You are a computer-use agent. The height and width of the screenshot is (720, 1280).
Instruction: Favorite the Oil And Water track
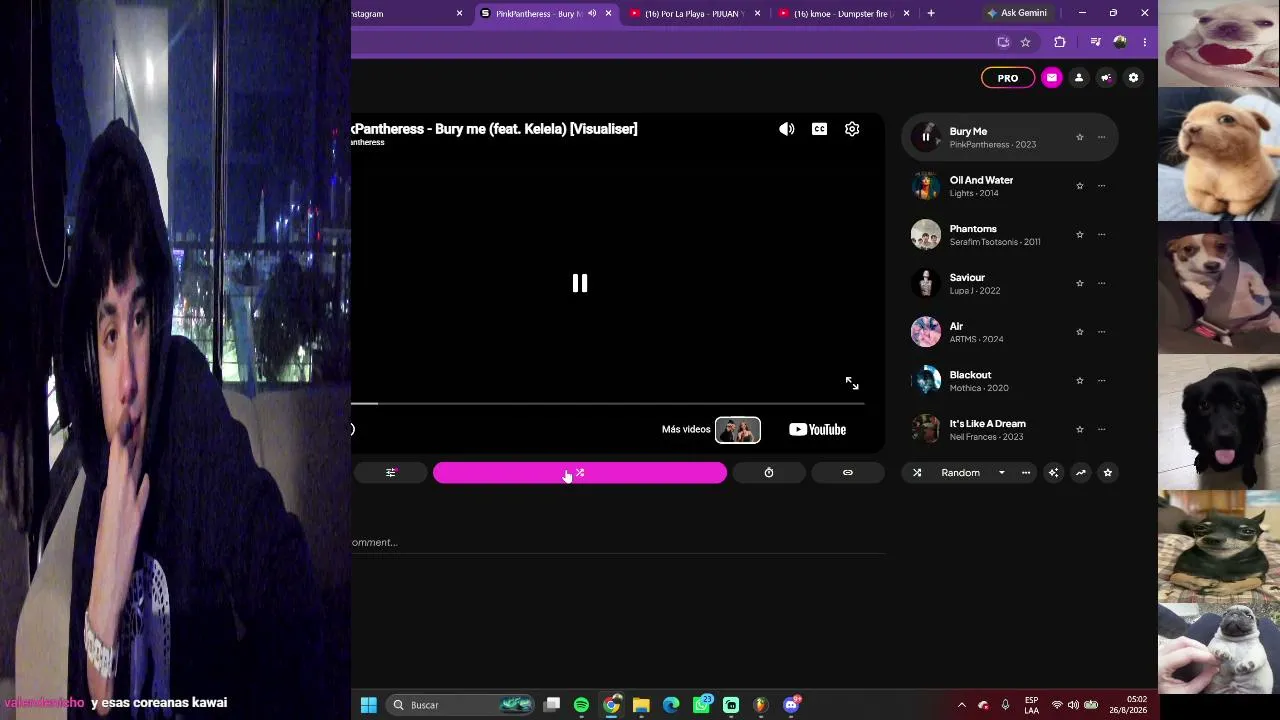[x=1079, y=186]
